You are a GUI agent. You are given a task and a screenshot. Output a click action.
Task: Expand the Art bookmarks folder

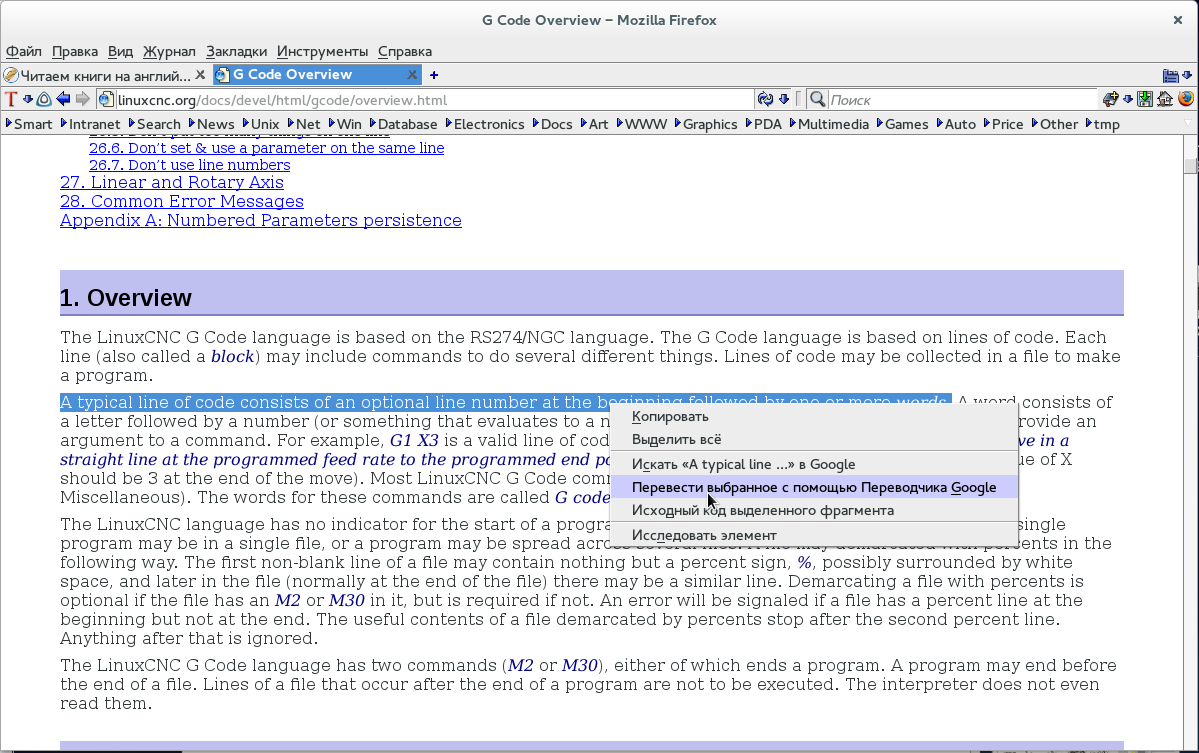pos(594,124)
